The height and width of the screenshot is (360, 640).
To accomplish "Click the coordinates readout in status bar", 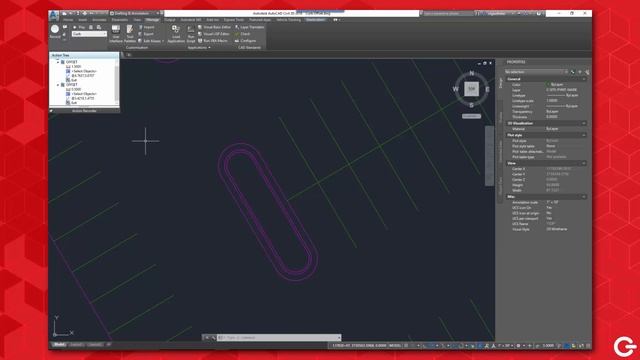I will click(x=359, y=346).
